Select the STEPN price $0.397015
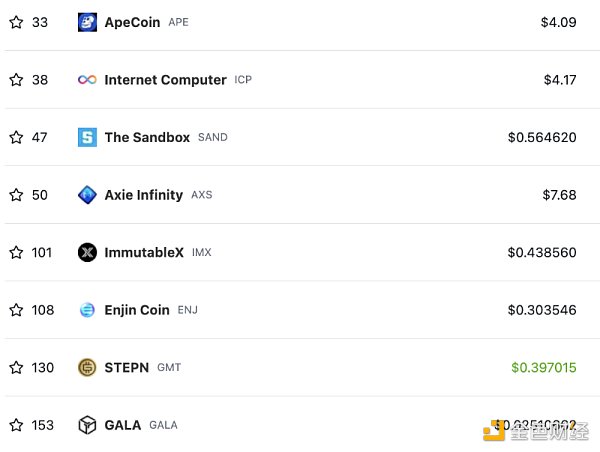Screen dimensions: 600x452 point(544,367)
